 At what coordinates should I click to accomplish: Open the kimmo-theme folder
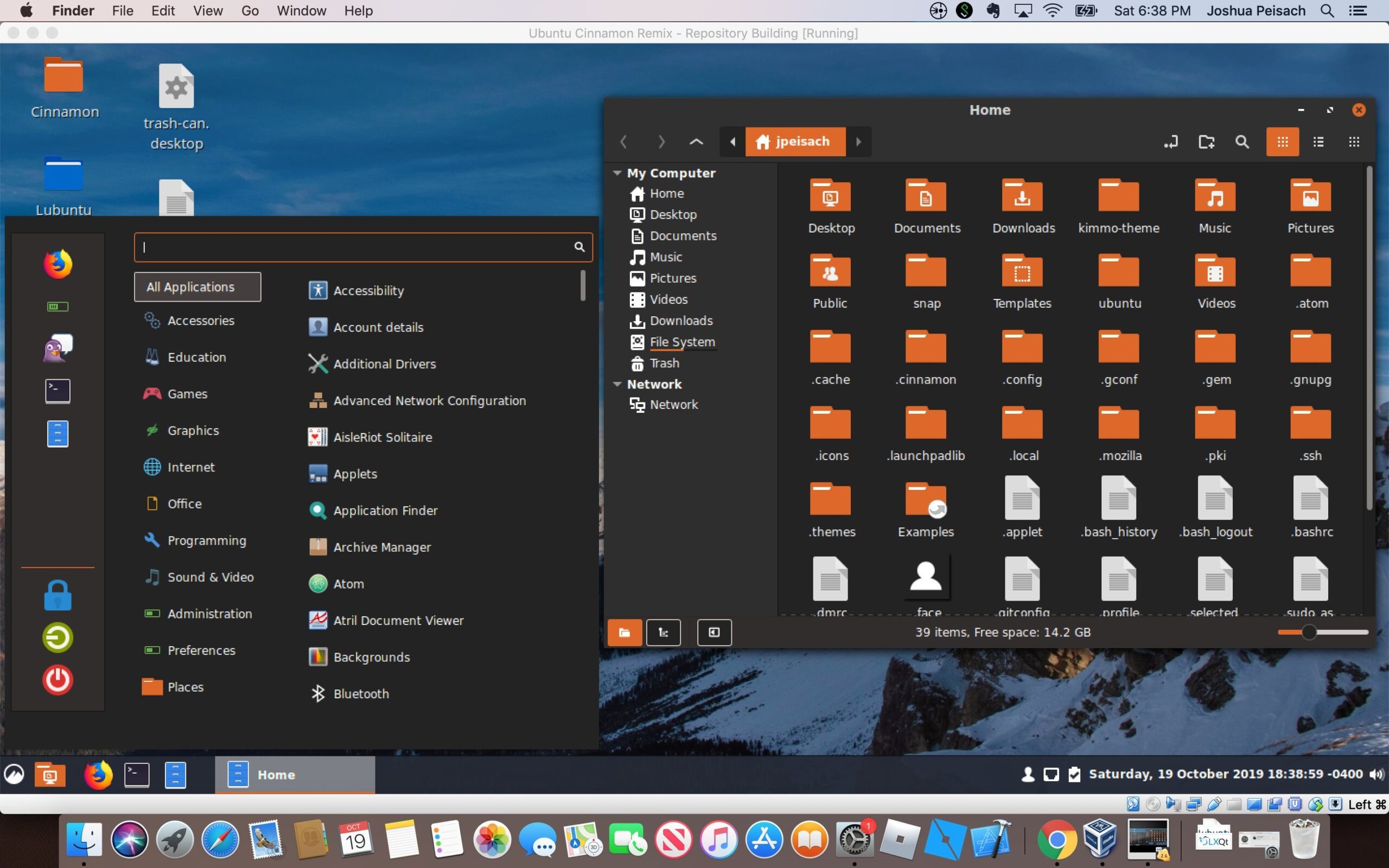point(1119,197)
